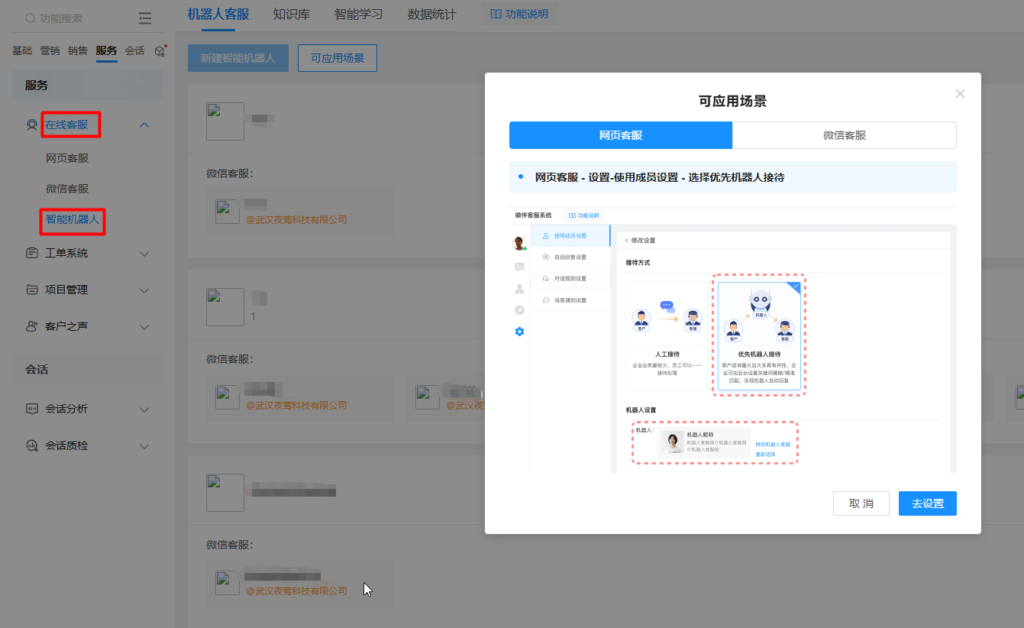This screenshot has height=628, width=1024.
Task: Click the 客户之声 person icon
Action: (32, 326)
